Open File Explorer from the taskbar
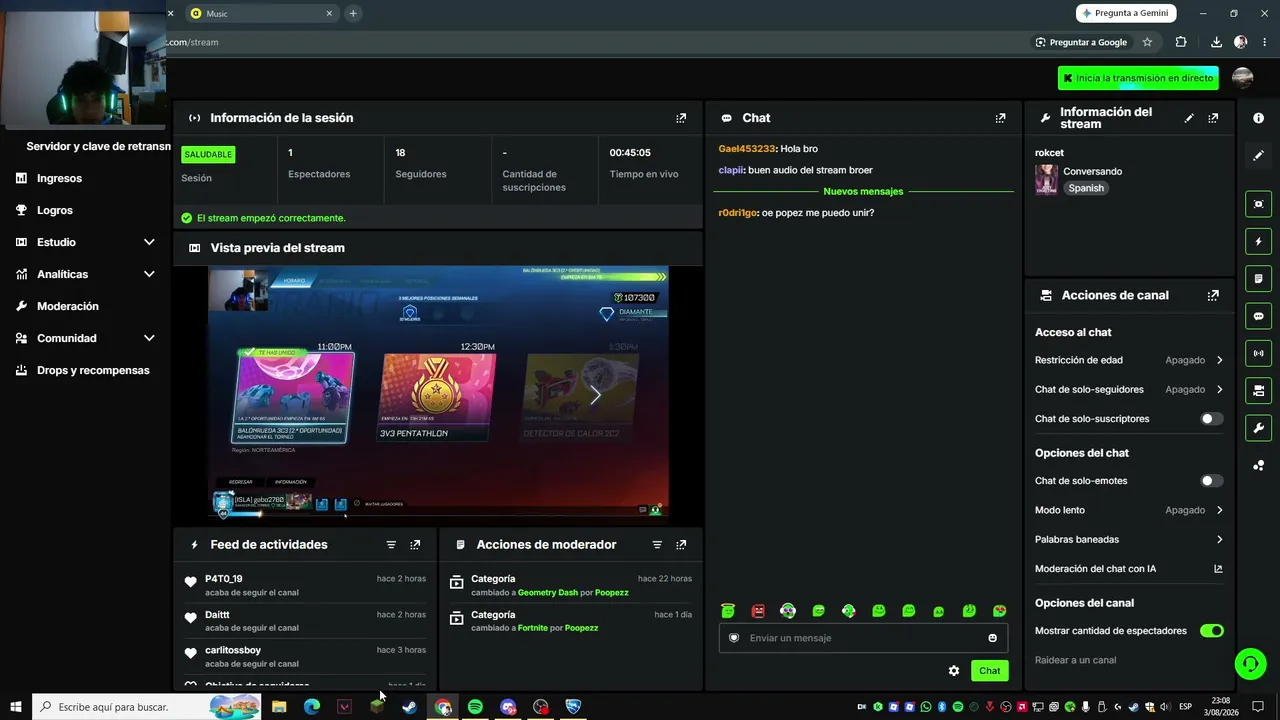This screenshot has height=720, width=1280. pyautogui.click(x=279, y=707)
